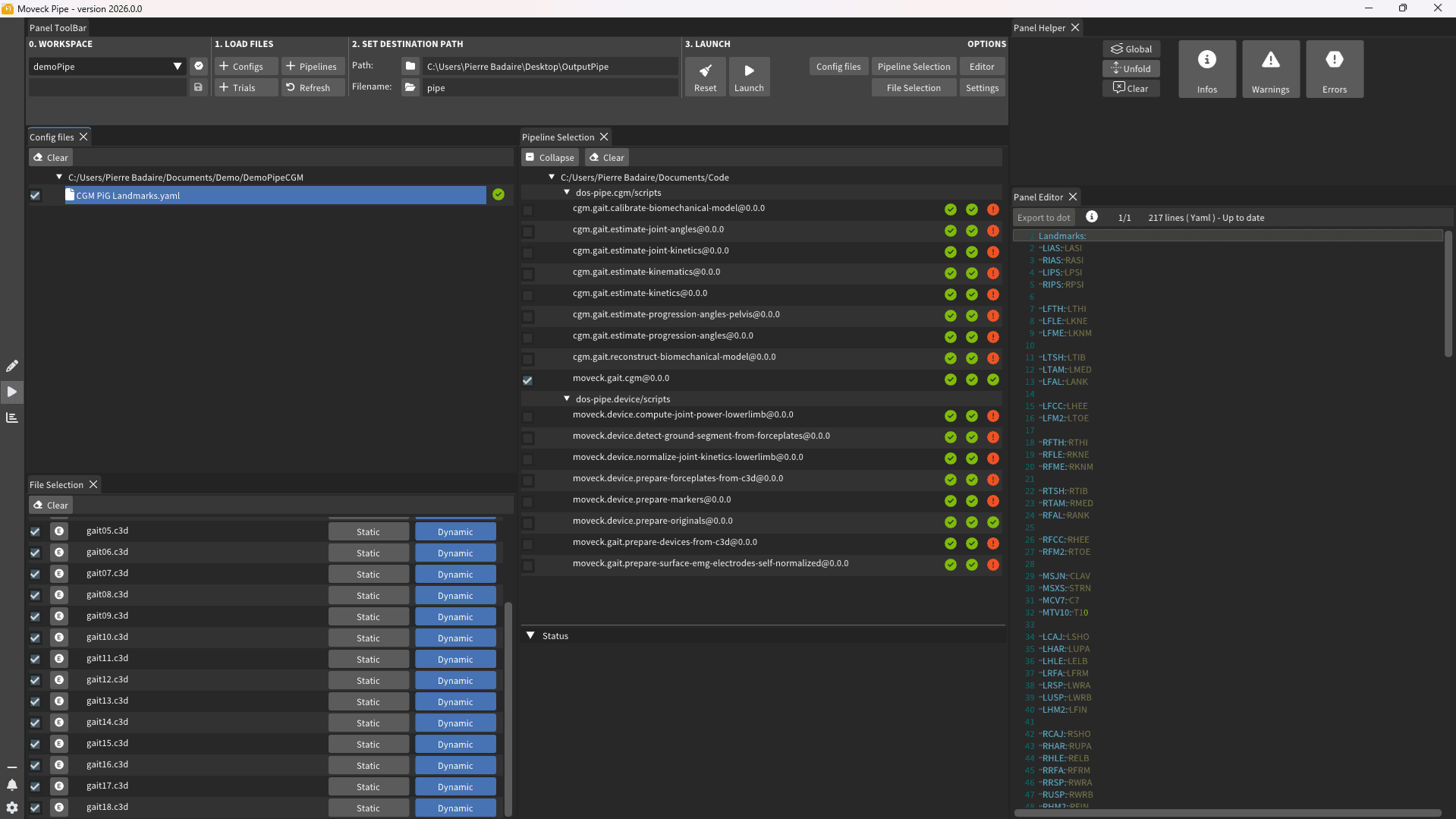Select the File Selection tab
Image resolution: width=1456 pixels, height=819 pixels.
click(x=56, y=484)
